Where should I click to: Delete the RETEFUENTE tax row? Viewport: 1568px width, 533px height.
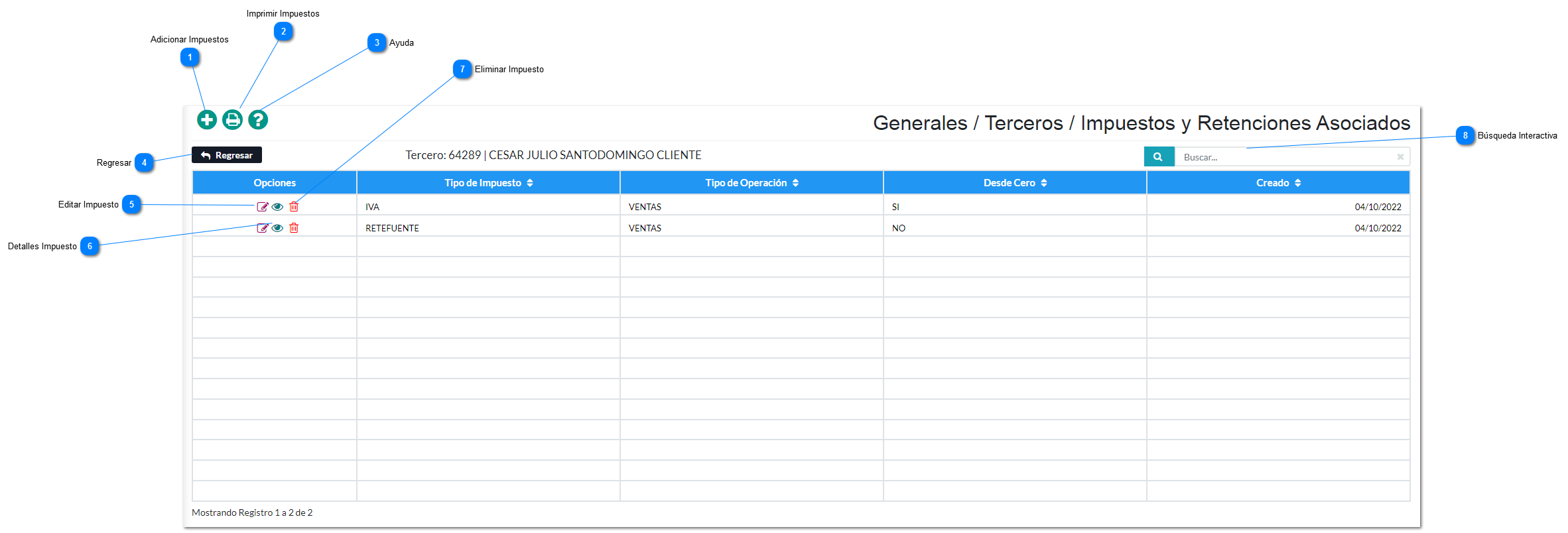(294, 228)
